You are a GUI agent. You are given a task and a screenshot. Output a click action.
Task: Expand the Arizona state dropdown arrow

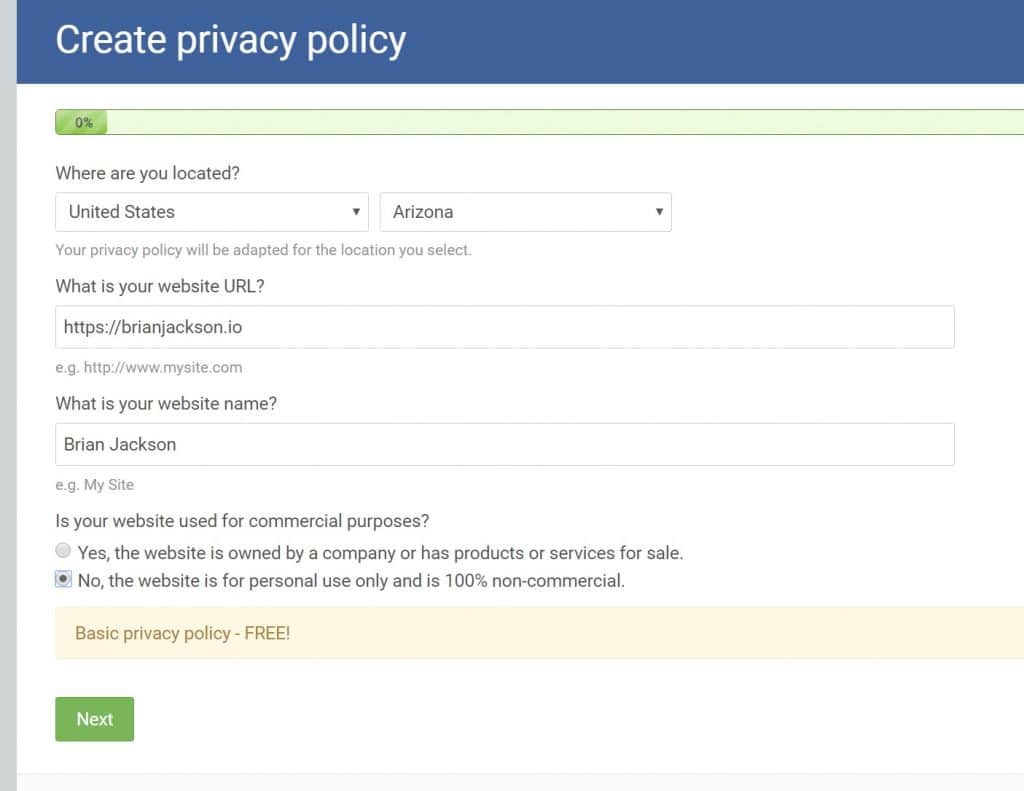pyautogui.click(x=659, y=212)
